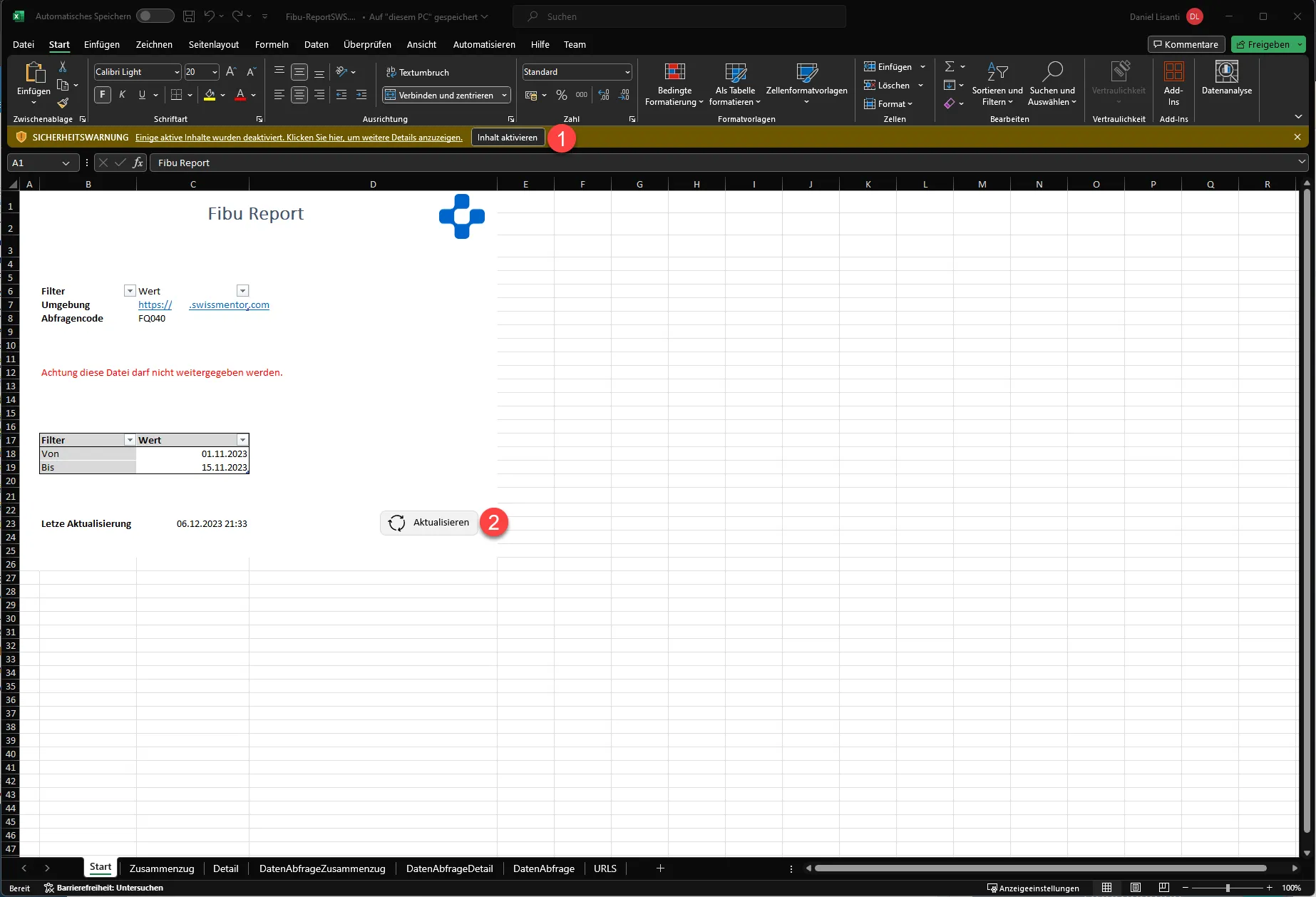Image resolution: width=1316 pixels, height=897 pixels.
Task: Click the increase decimal places icon
Action: click(604, 95)
